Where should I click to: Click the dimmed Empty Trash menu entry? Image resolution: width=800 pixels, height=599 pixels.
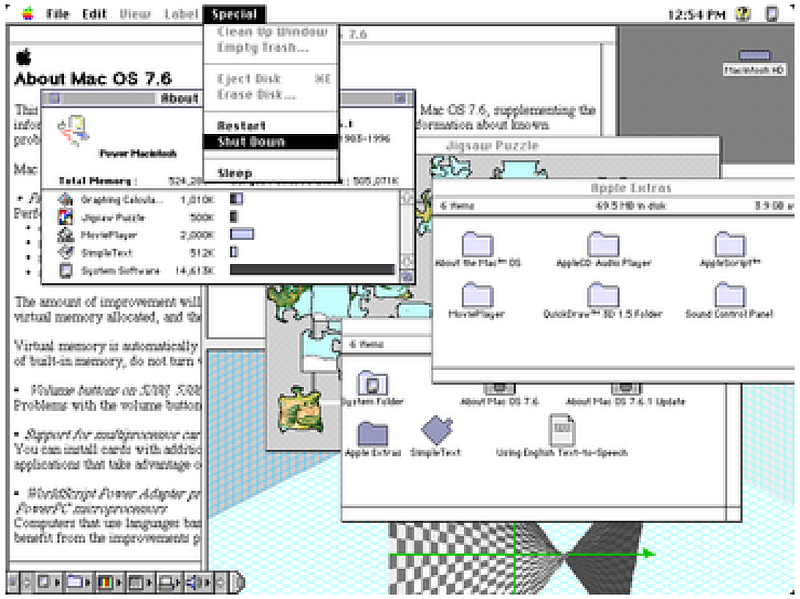click(x=270, y=47)
